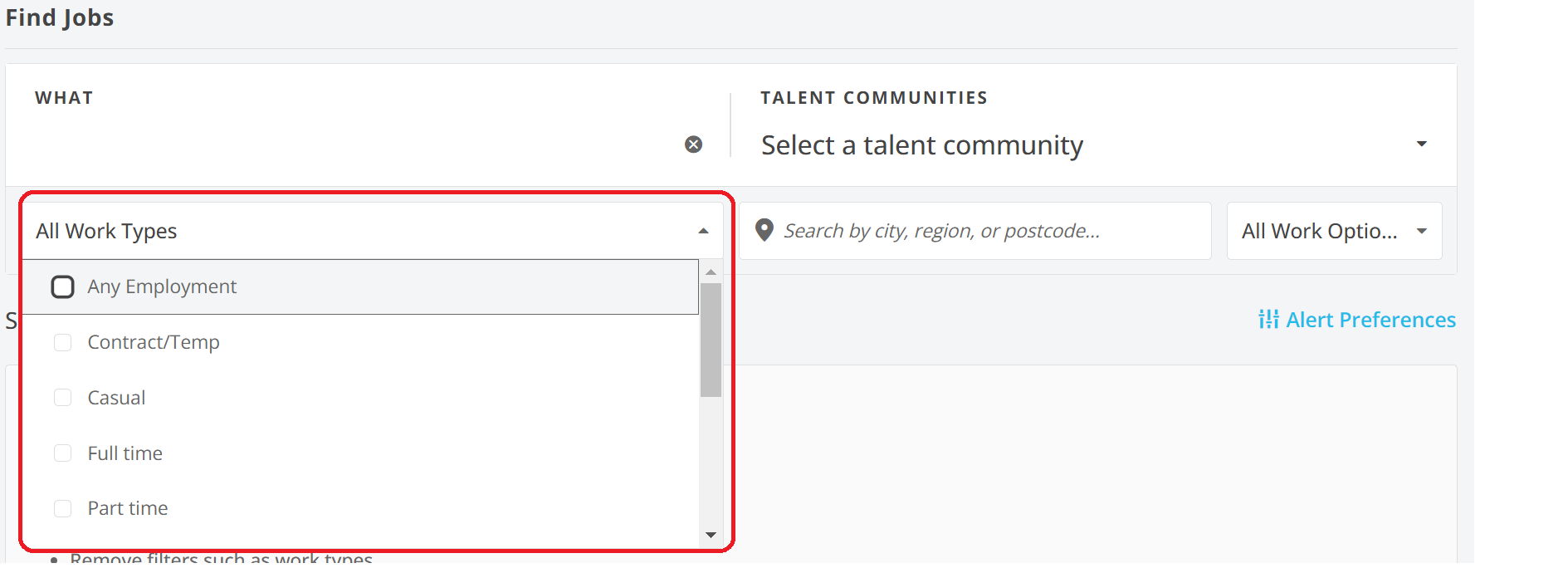Click the All Work Options caret
1568x568 pixels.
[1422, 231]
